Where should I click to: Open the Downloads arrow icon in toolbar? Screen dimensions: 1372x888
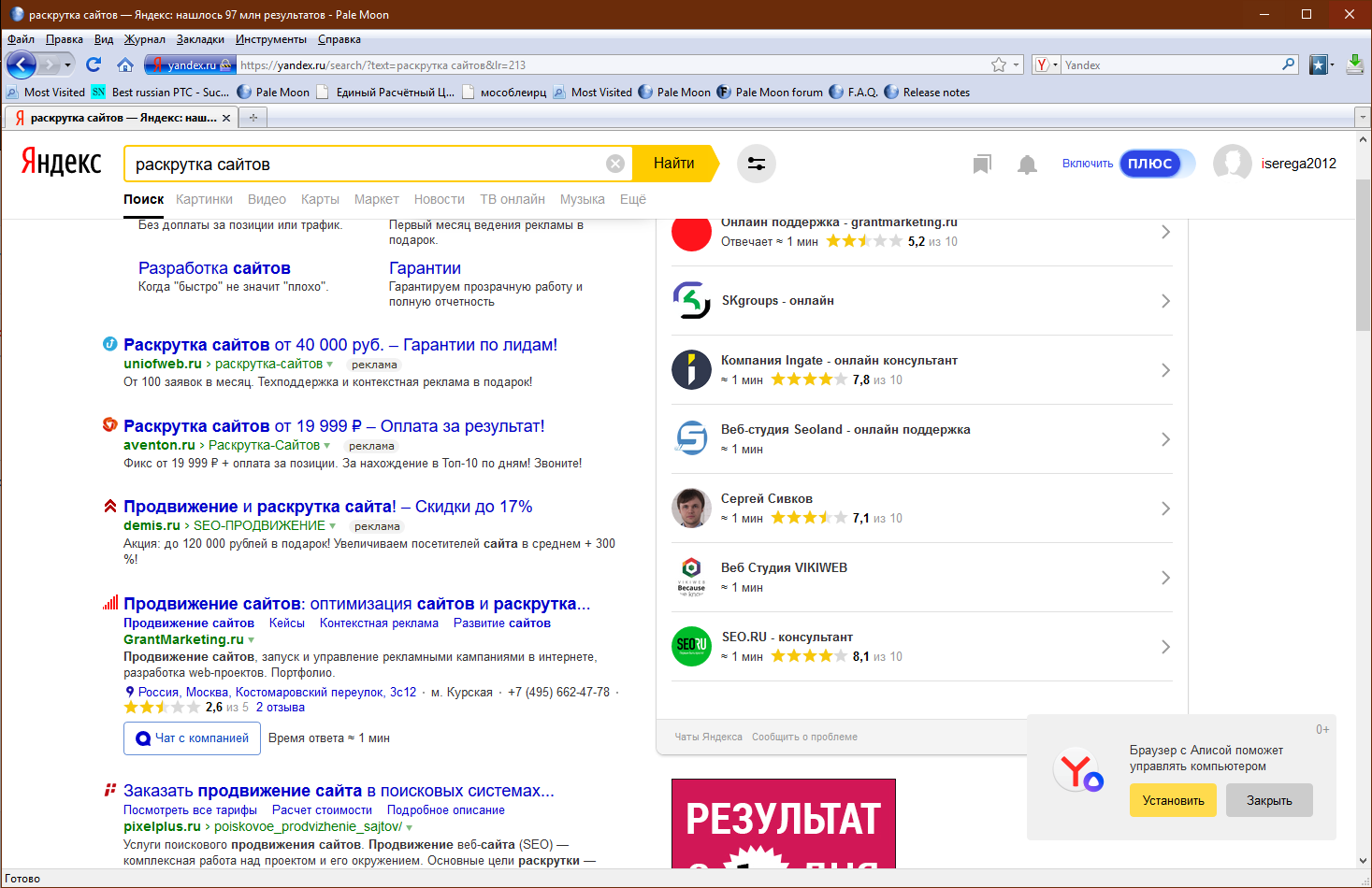pos(1354,64)
